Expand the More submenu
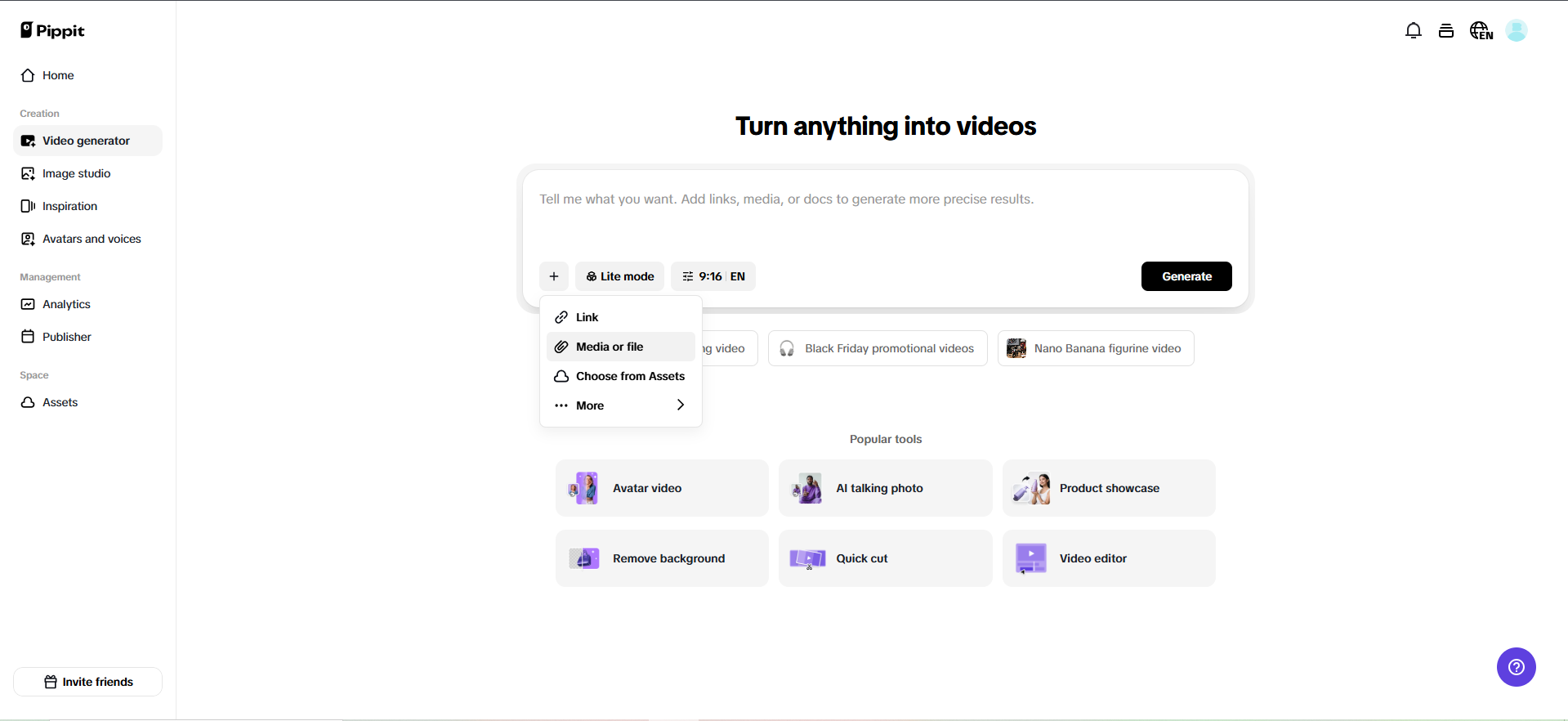Viewport: 1568px width, 721px height. [621, 405]
